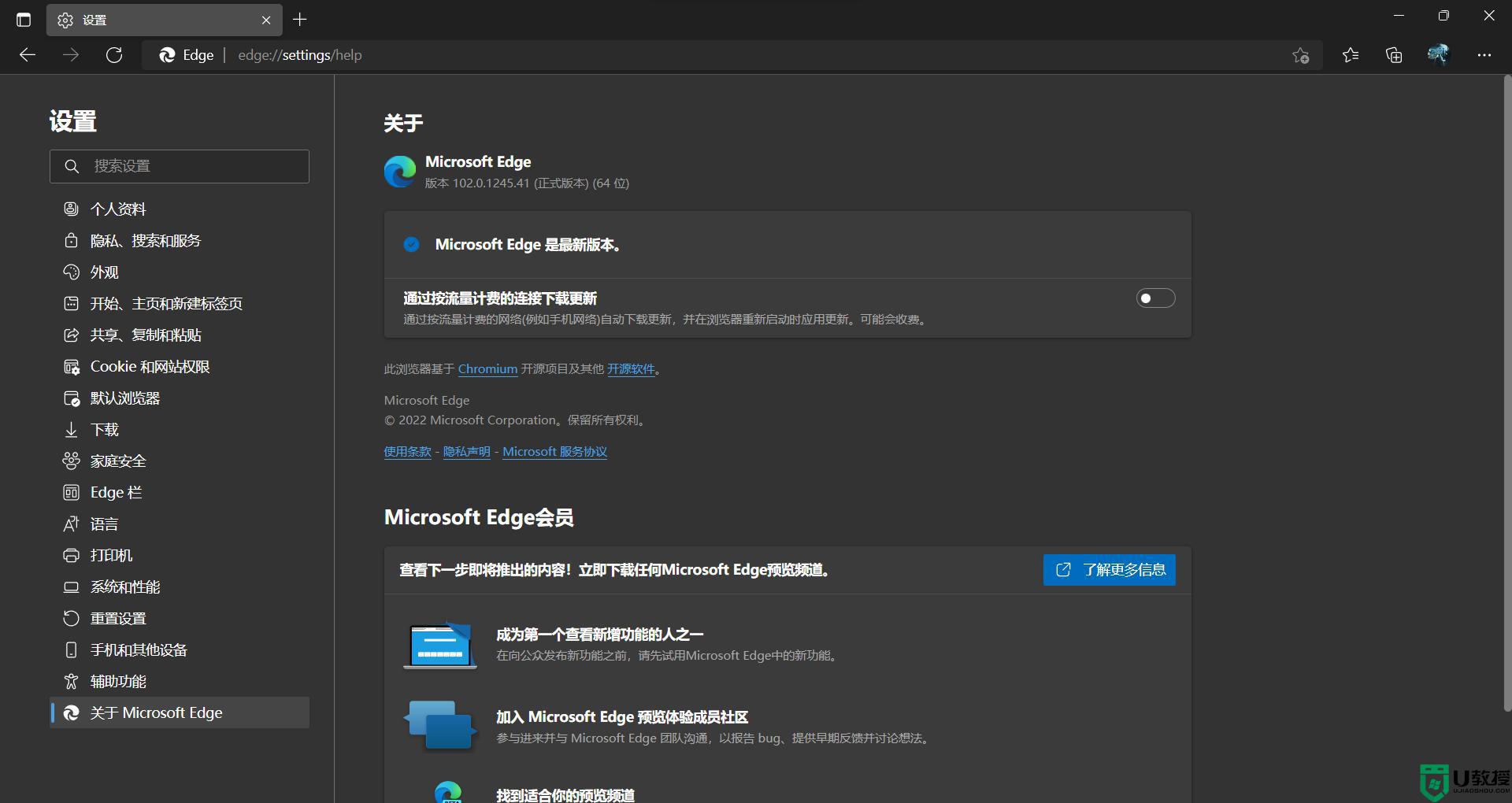The width and height of the screenshot is (1512, 803).
Task: Open the tab actions menu icon
Action: pos(24,20)
